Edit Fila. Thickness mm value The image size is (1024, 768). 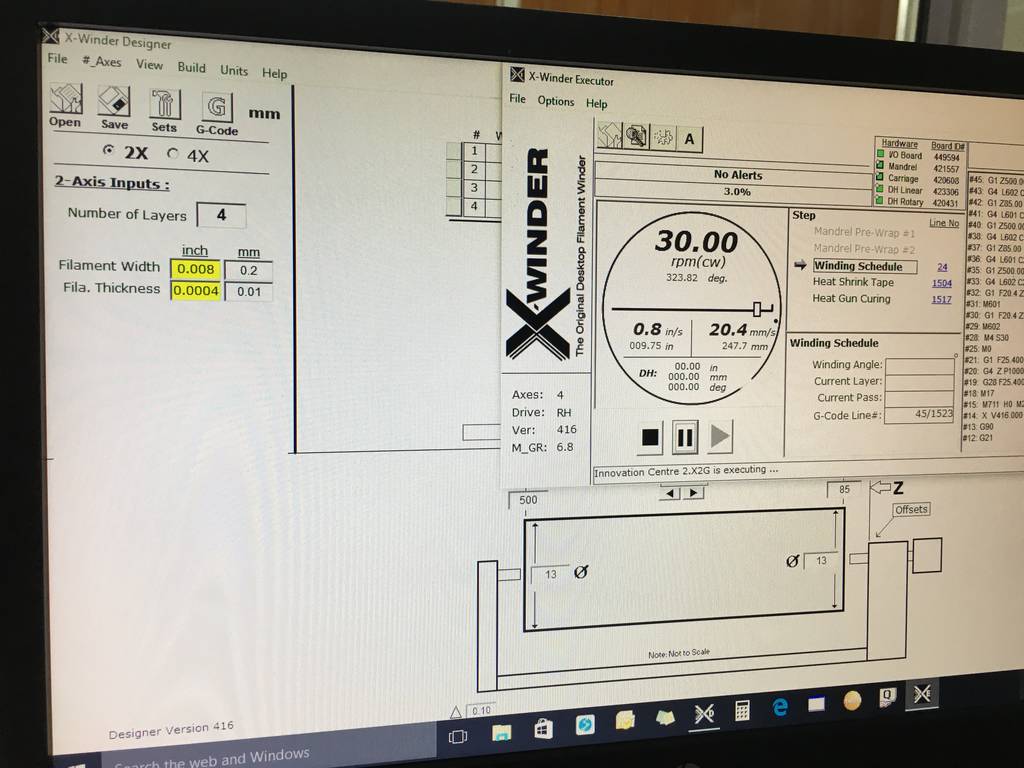pos(248,292)
